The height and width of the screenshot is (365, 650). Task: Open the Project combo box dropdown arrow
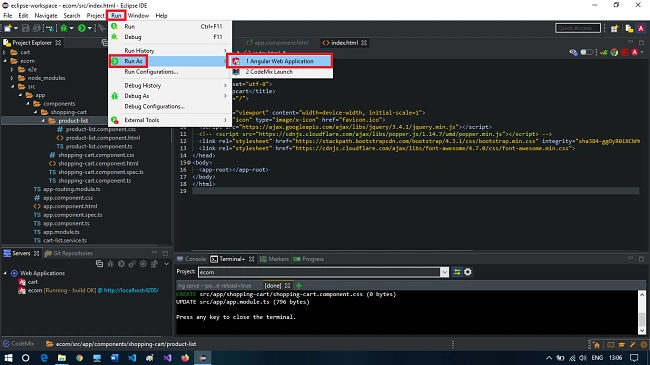coord(444,272)
